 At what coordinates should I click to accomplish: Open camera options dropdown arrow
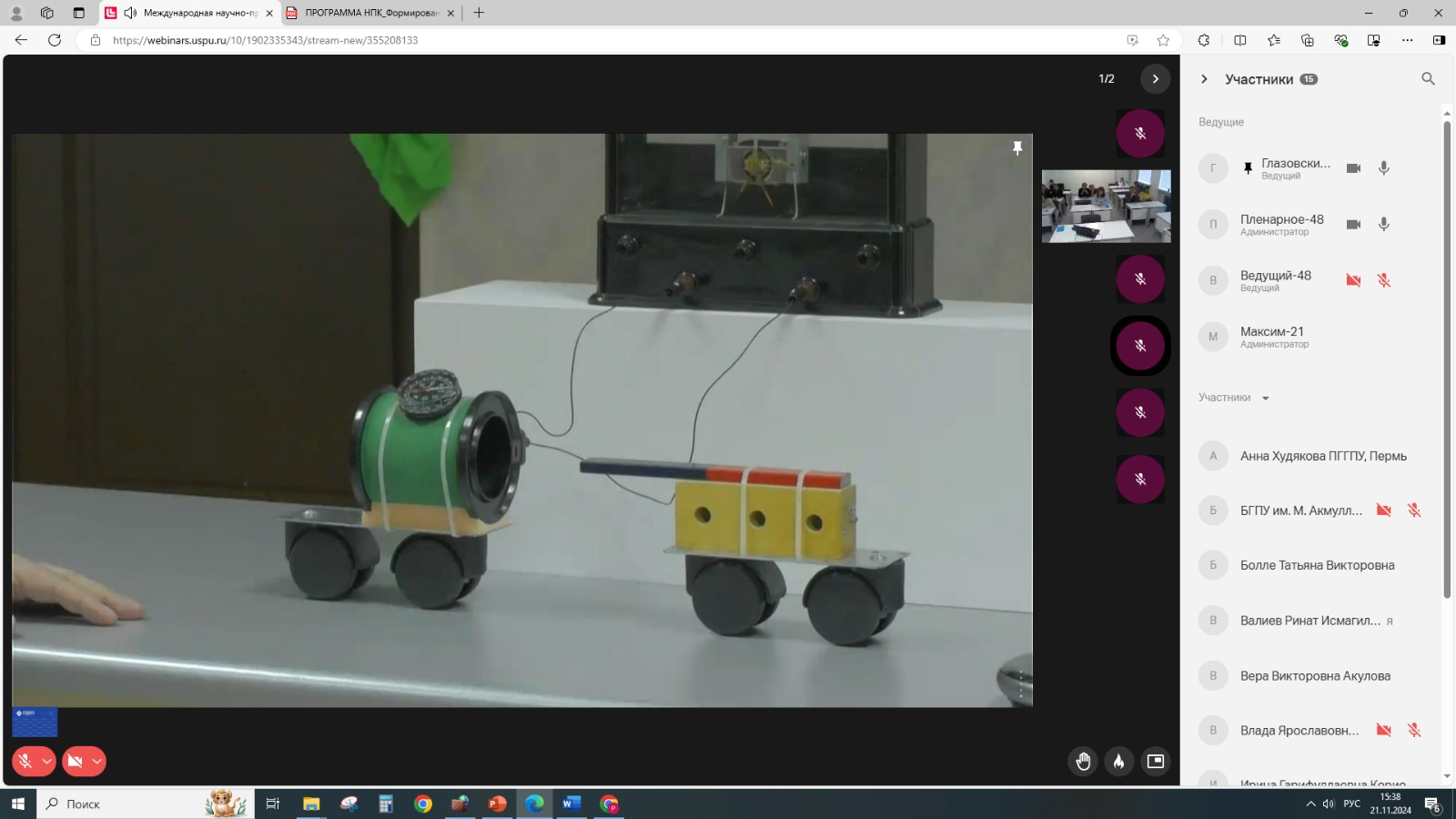click(x=96, y=762)
